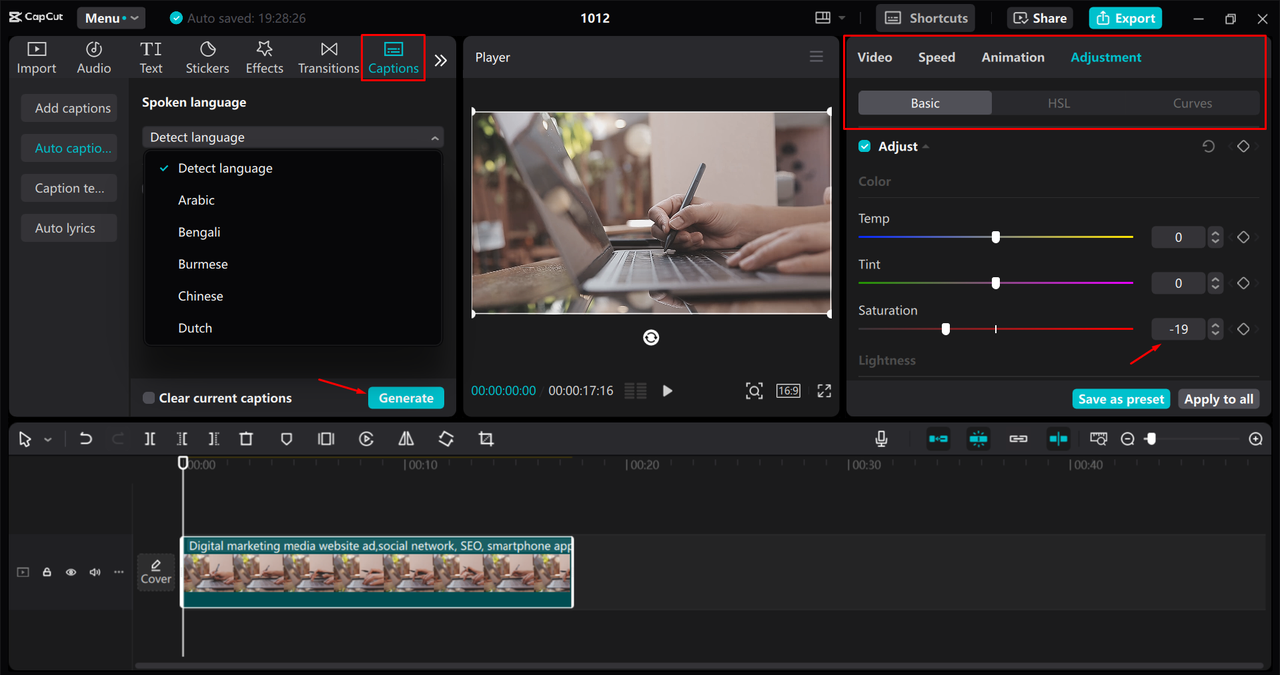Click the Rotate icon in timeline toolbar
Viewport: 1280px width, 675px height.
pos(446,439)
